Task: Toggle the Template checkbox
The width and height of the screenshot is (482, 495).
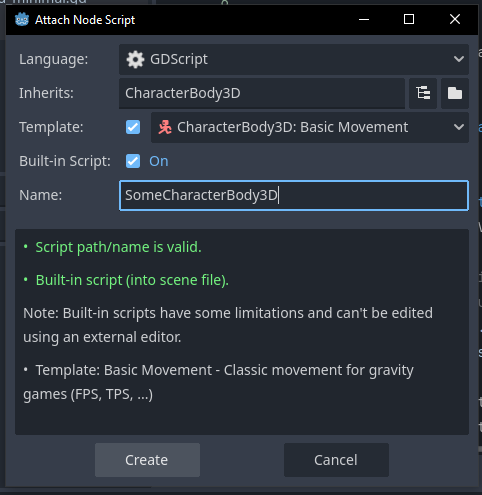Action: [x=133, y=127]
